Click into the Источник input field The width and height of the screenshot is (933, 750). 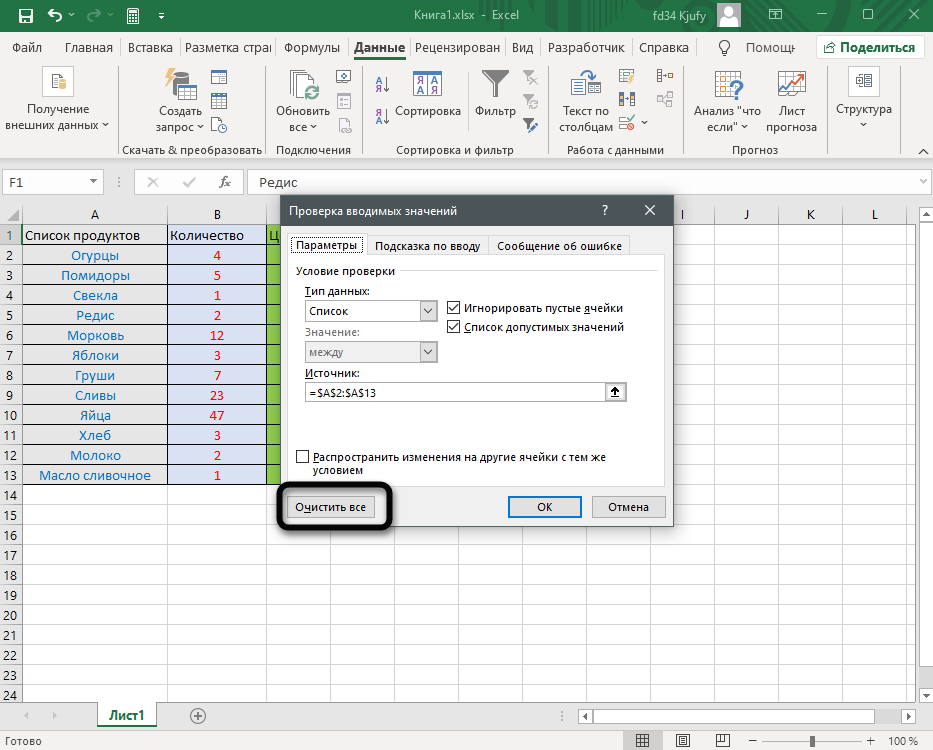[456, 393]
